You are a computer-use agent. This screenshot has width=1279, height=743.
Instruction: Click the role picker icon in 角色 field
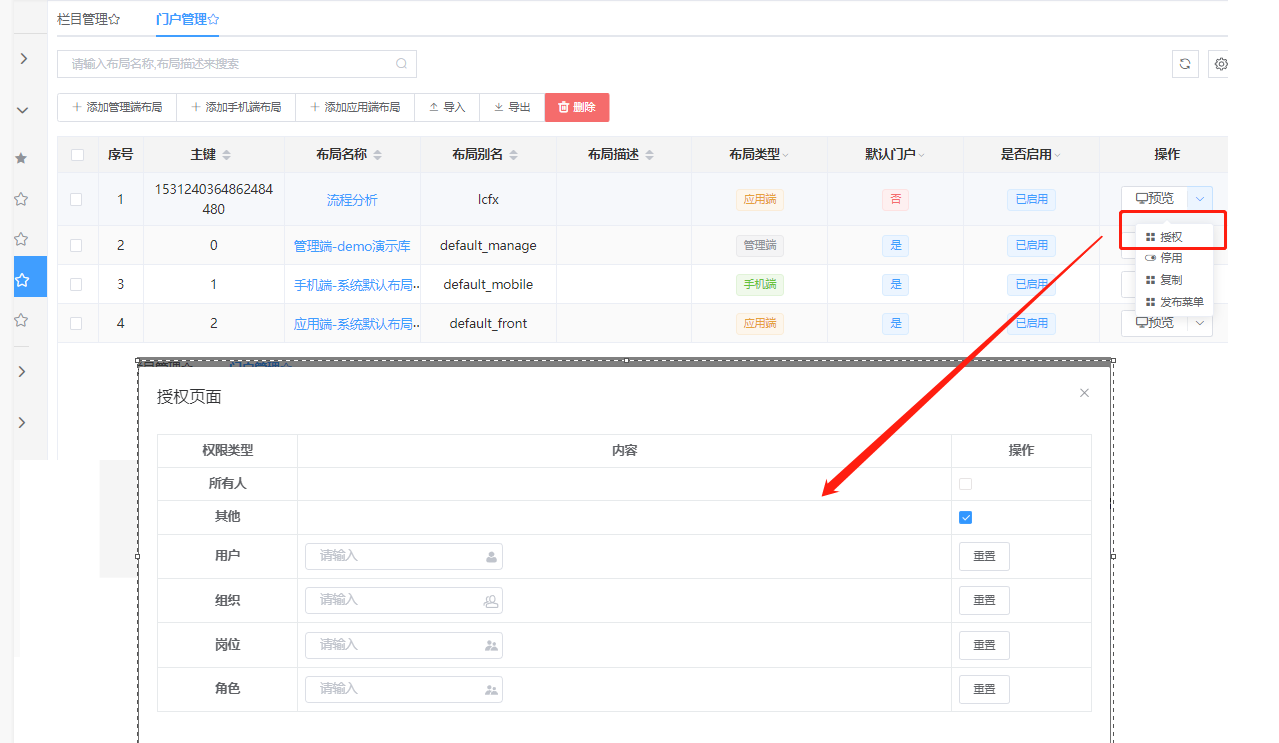pyautogui.click(x=491, y=690)
